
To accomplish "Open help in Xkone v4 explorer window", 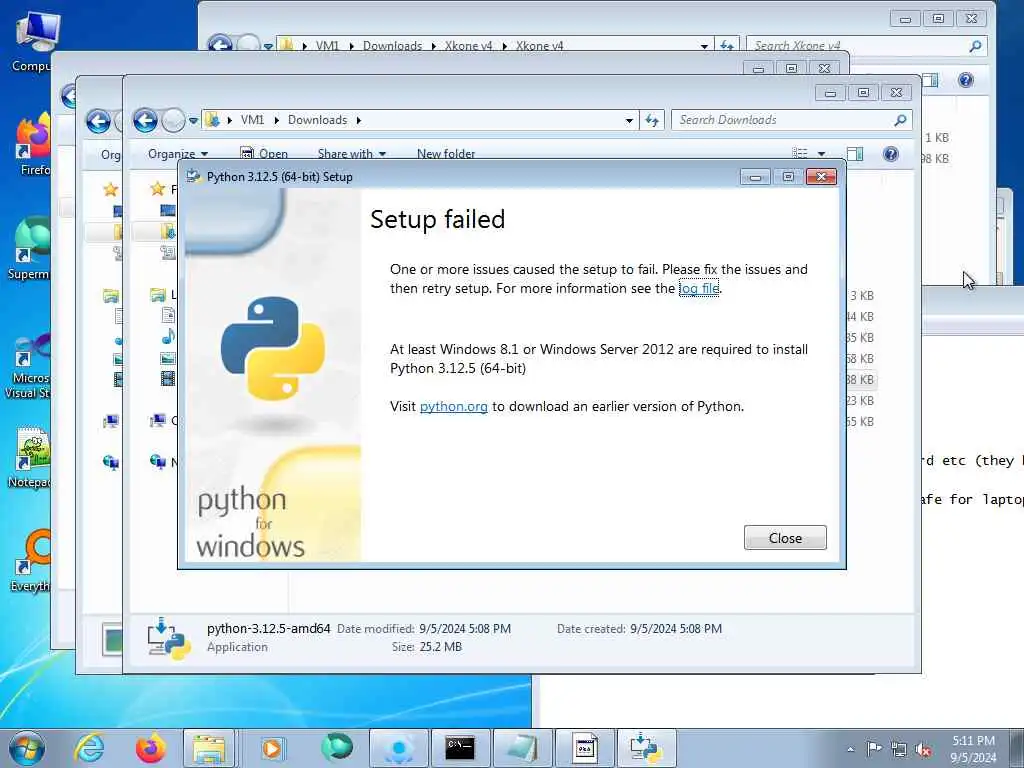I will 965,80.
